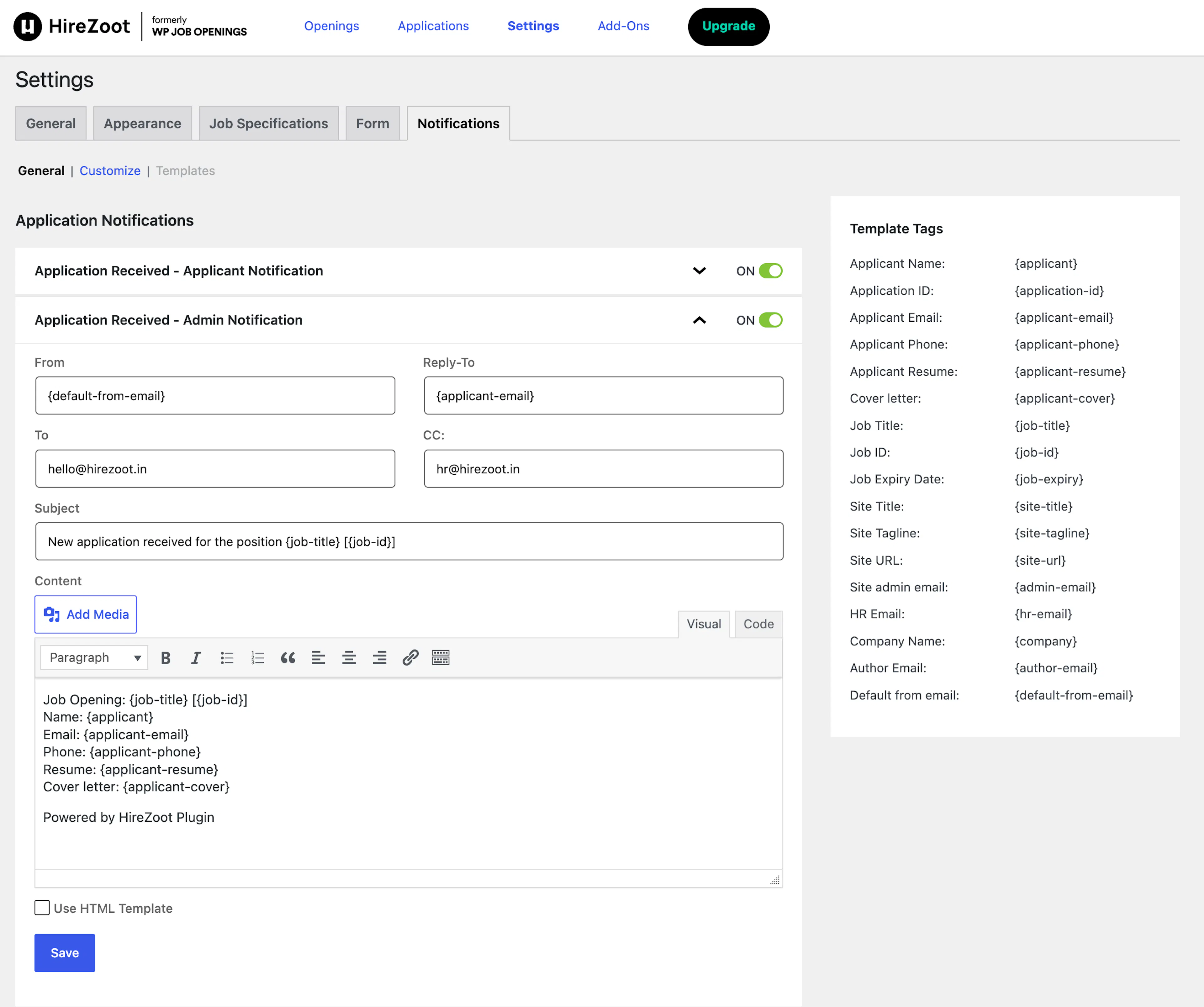The height and width of the screenshot is (1007, 1204).
Task: Open the Appearance settings tab
Action: tap(142, 123)
